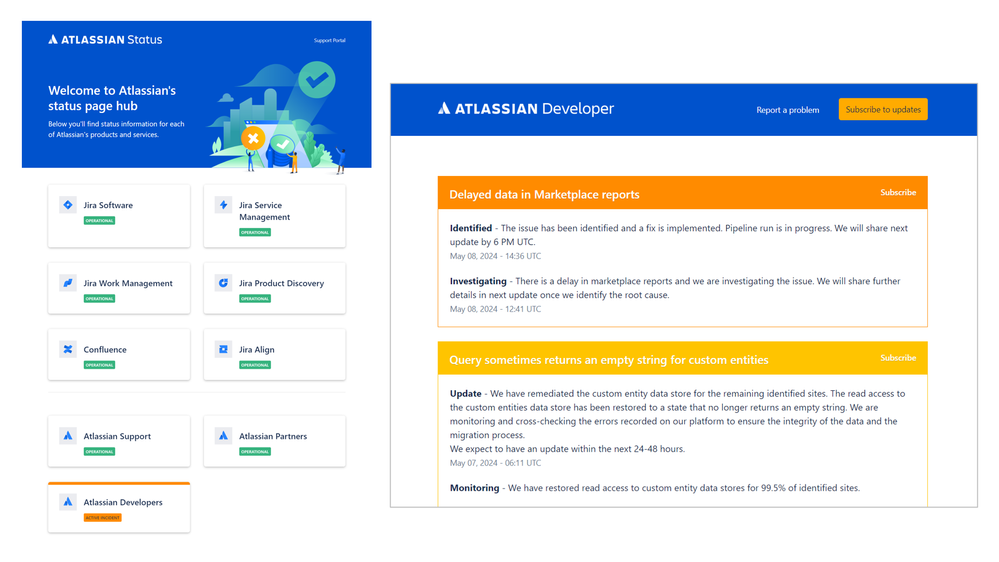Click 'Welcome to Atlassian's status page hub' heading
The width and height of the screenshot is (999, 562).
pyautogui.click(x=112, y=98)
